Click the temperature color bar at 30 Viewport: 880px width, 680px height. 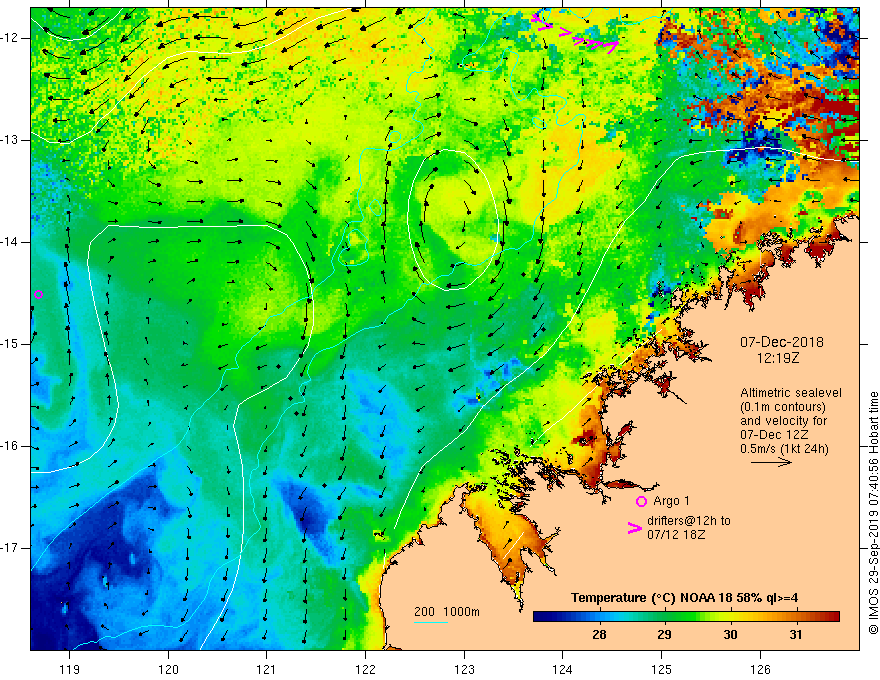tap(730, 617)
